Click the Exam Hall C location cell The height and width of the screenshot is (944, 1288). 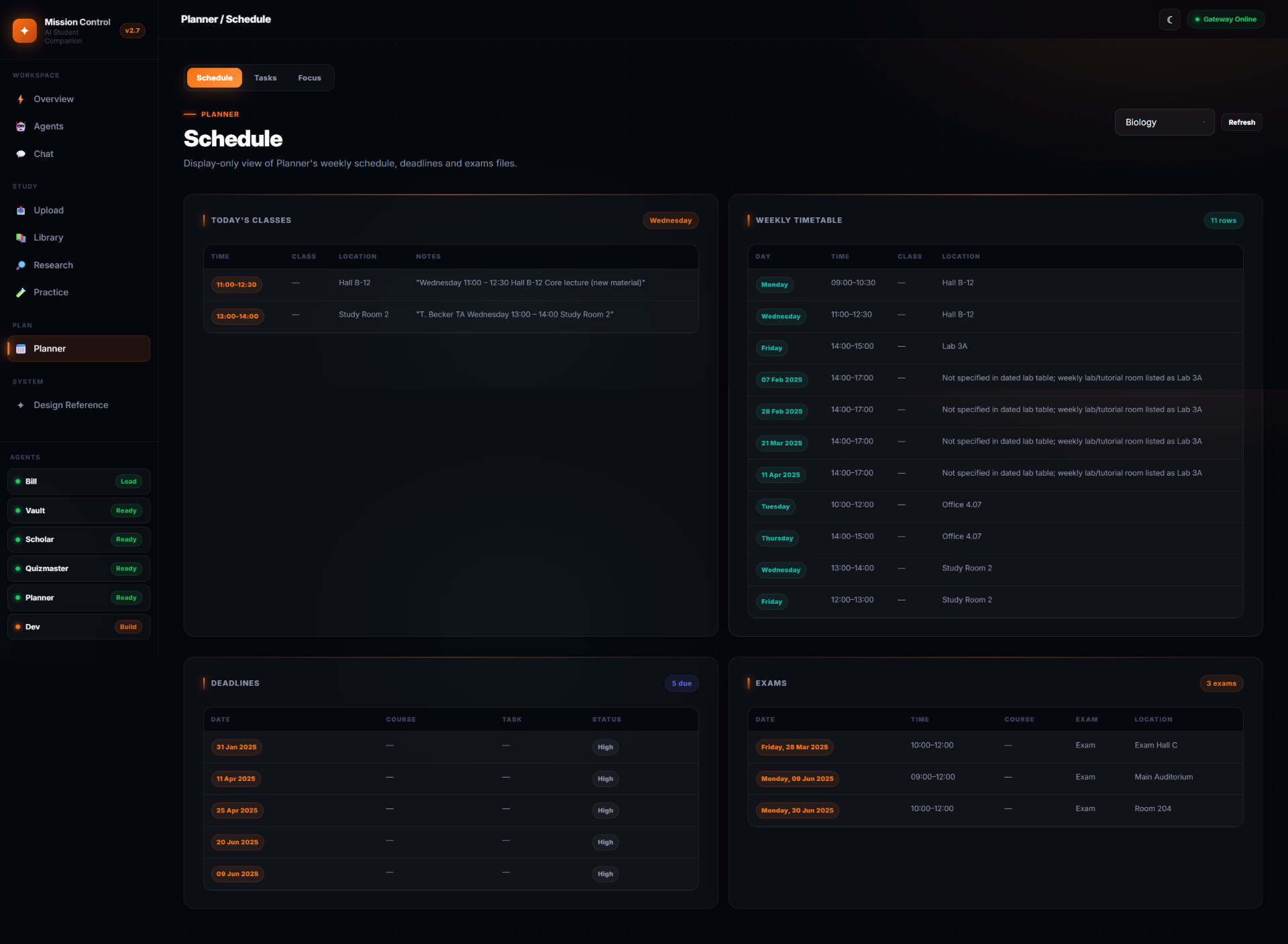coord(1156,745)
